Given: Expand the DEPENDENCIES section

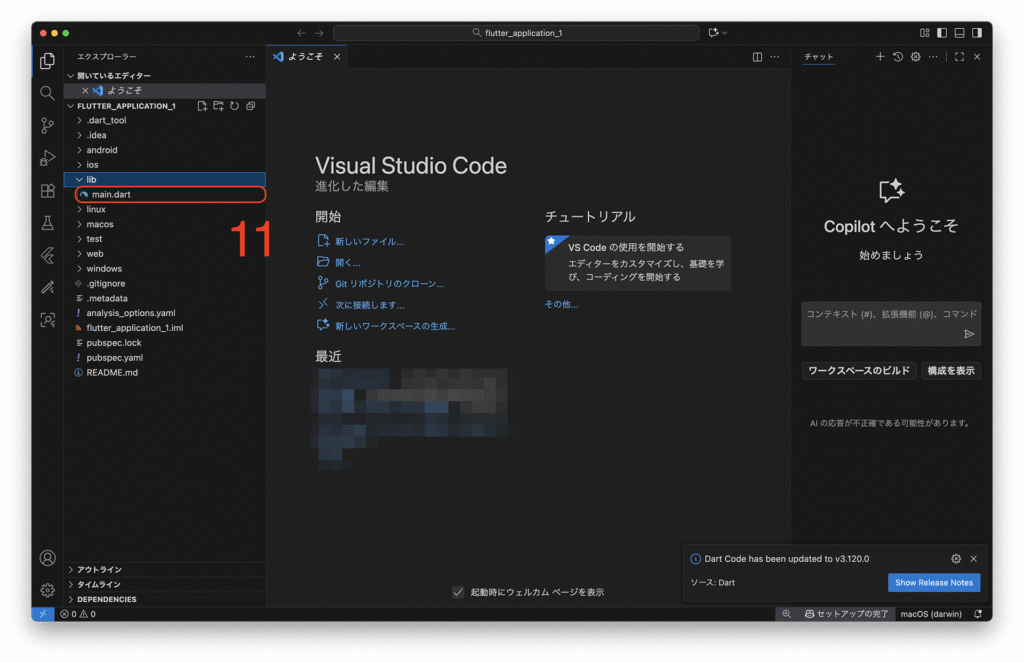Looking at the screenshot, I should click(x=106, y=599).
